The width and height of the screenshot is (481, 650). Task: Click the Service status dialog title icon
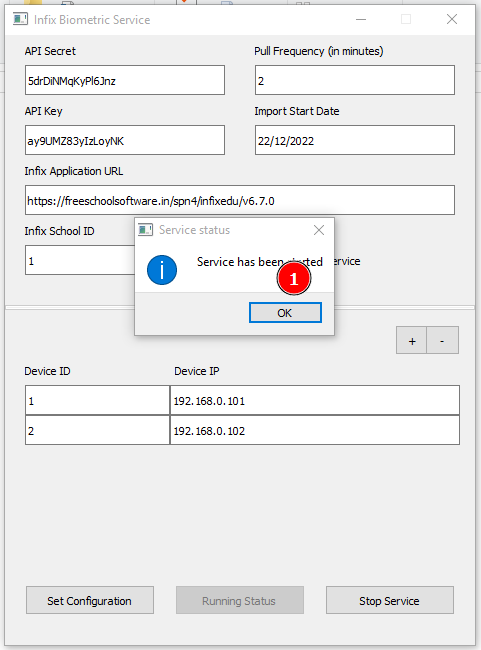[145, 230]
